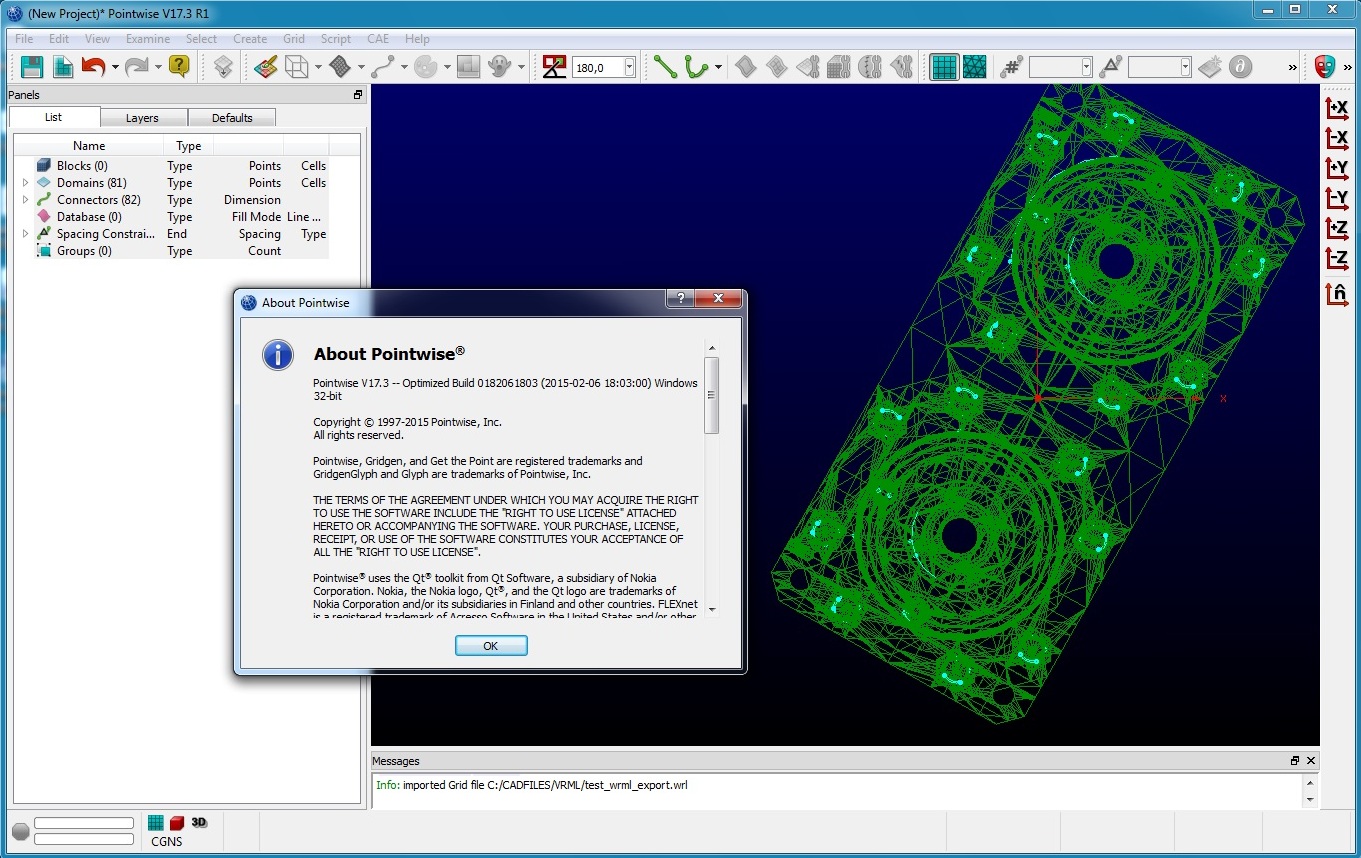
Task: Click the yellow question mark help icon
Action: click(x=179, y=67)
